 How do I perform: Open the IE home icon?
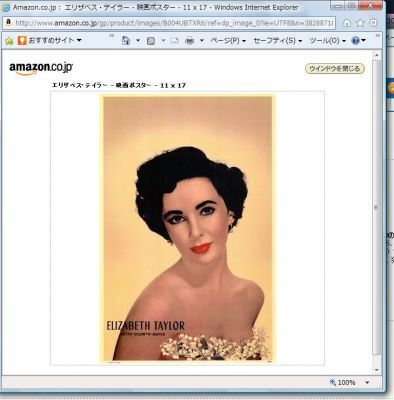click(347, 23)
